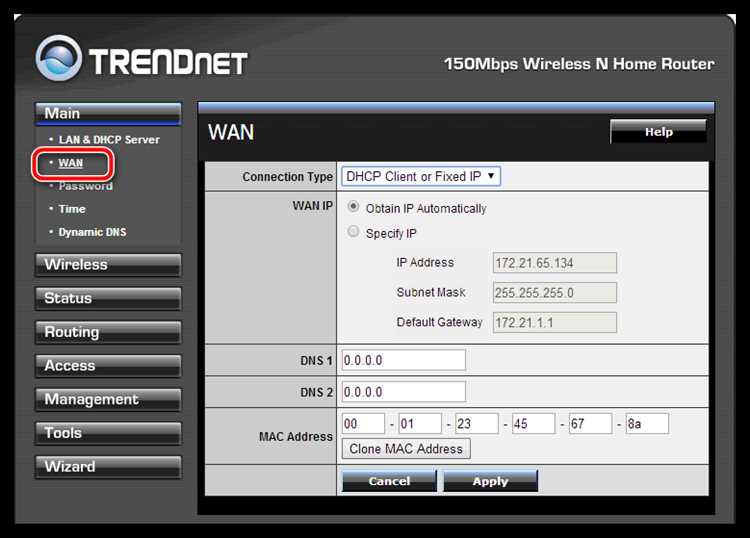This screenshot has height=538, width=750.
Task: Click the Help button
Action: (658, 132)
